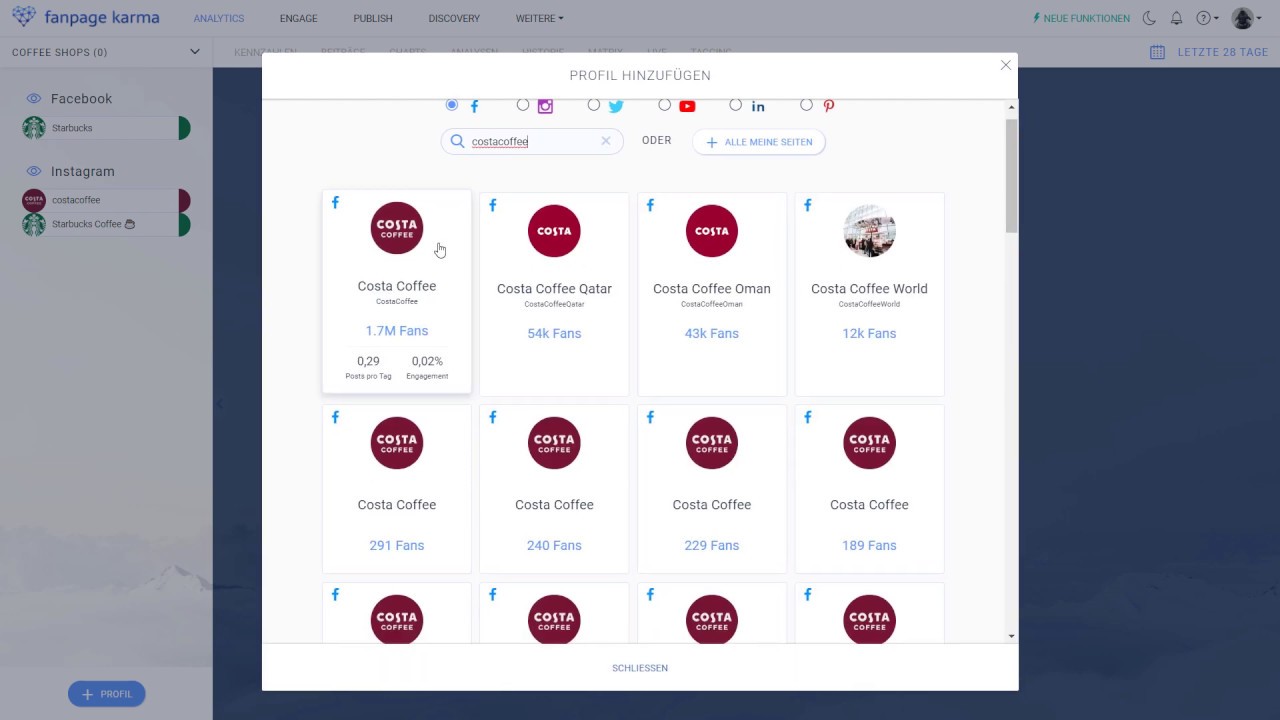Open the profile avatar dropdown

point(1243,17)
